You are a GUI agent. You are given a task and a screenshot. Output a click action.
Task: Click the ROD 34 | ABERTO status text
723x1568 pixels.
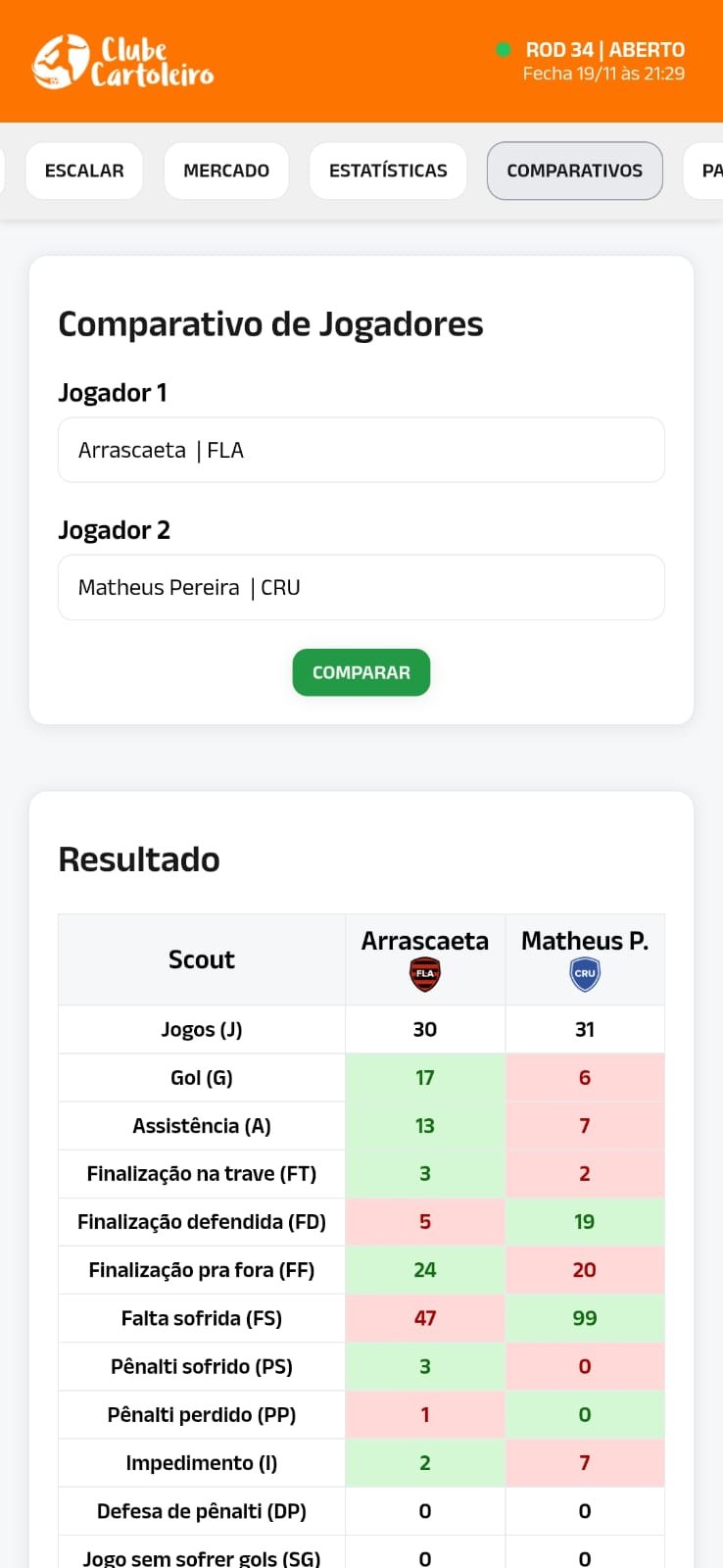pyautogui.click(x=604, y=50)
